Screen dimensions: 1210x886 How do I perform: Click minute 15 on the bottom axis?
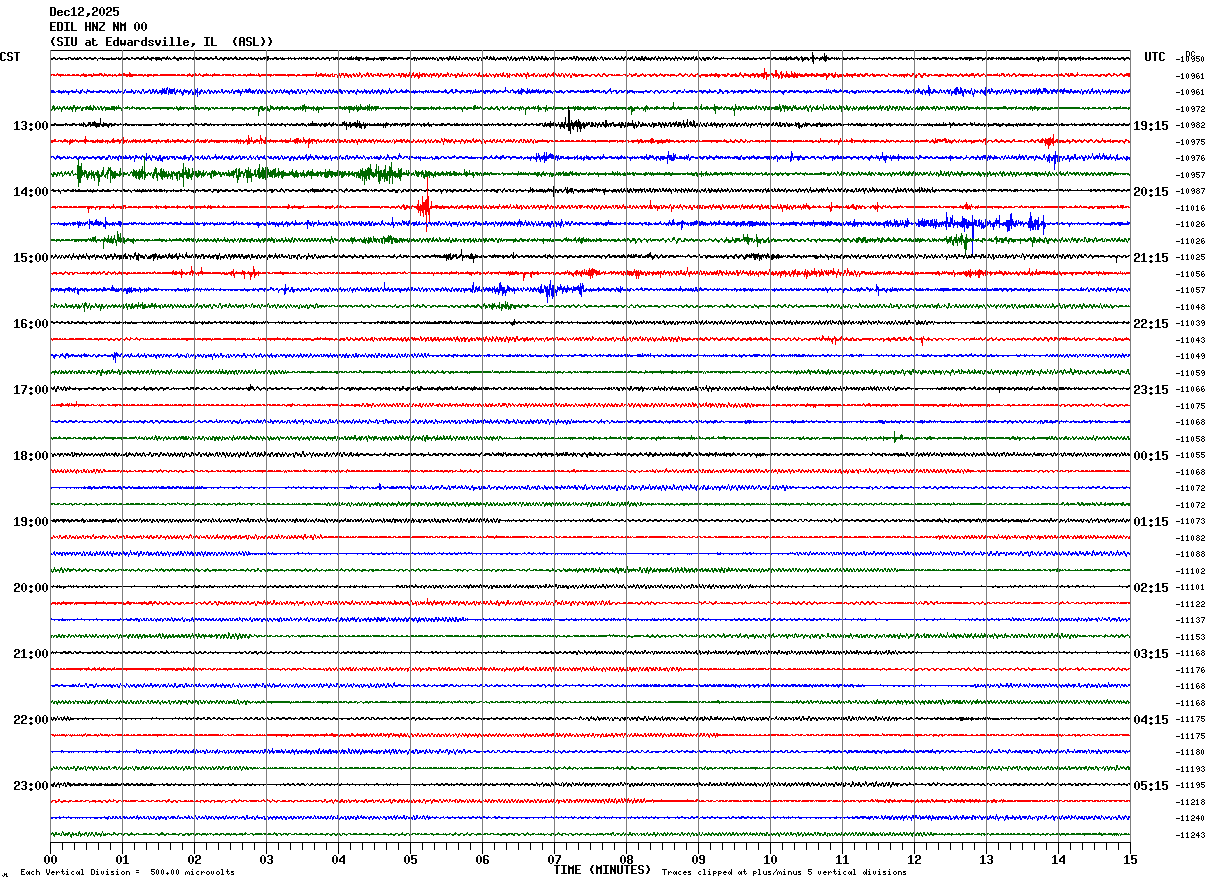click(1130, 859)
